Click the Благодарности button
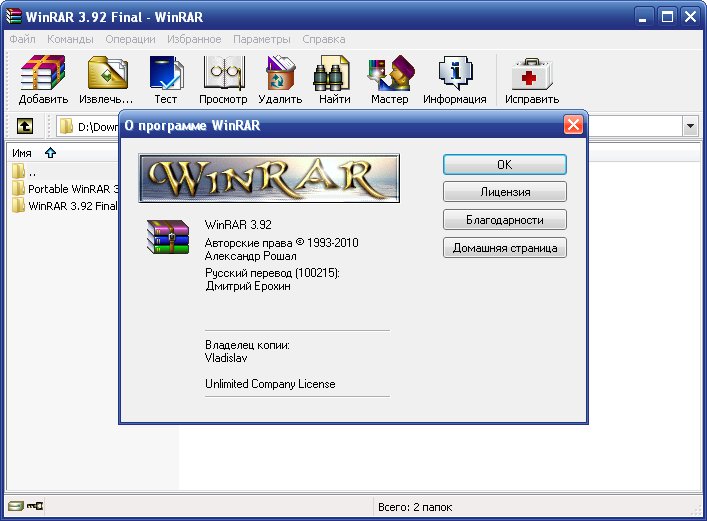 [x=505, y=220]
